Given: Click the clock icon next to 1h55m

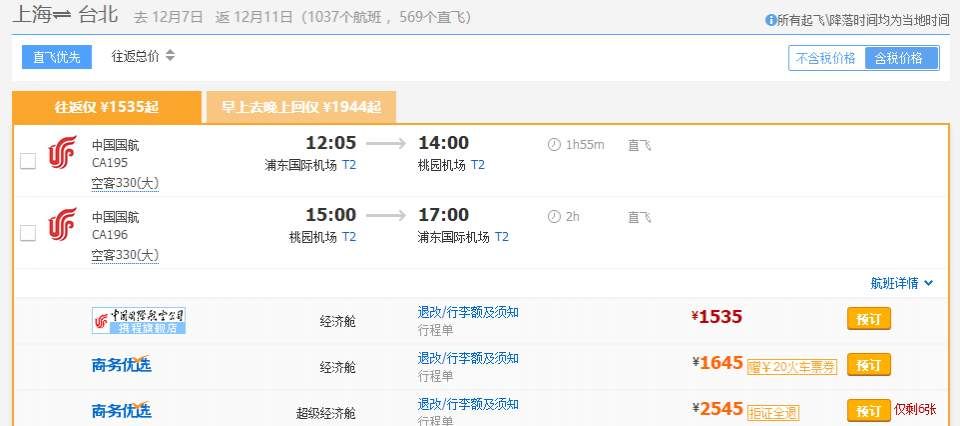Looking at the screenshot, I should (x=554, y=144).
